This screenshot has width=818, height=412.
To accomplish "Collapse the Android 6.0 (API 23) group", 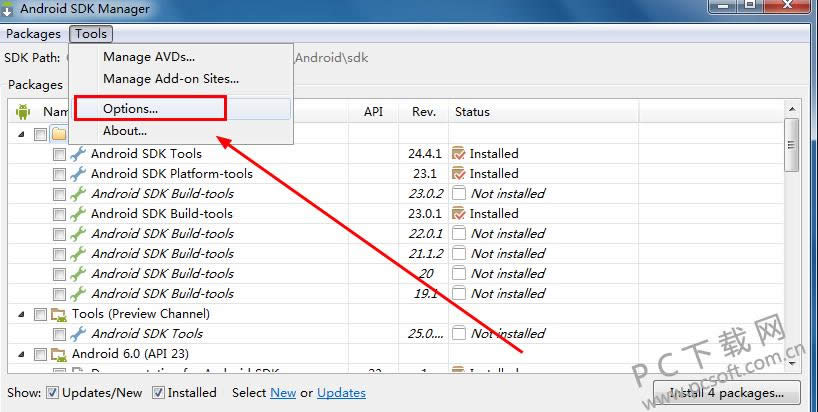I will coord(22,354).
